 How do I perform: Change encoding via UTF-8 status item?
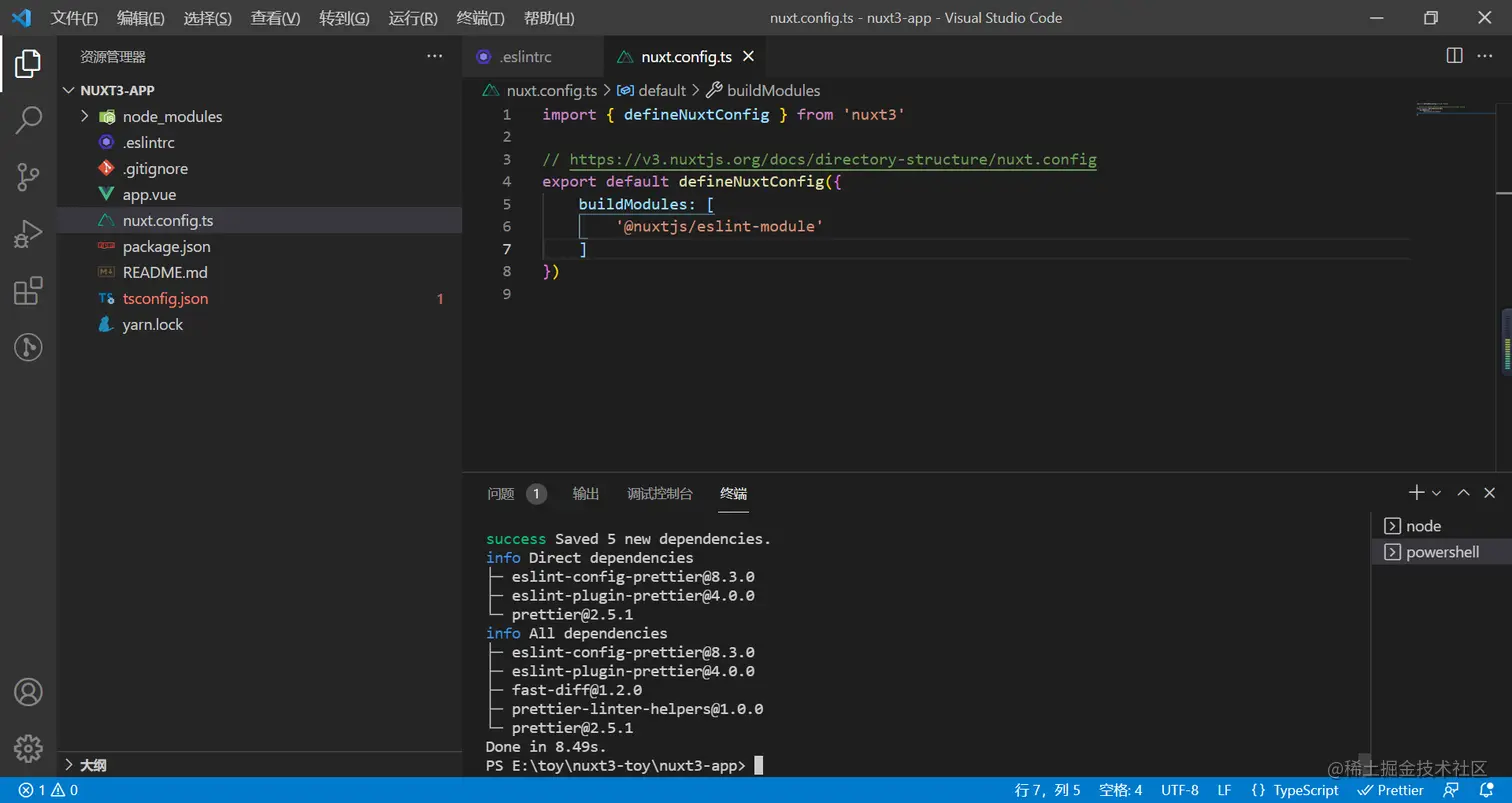1180,790
